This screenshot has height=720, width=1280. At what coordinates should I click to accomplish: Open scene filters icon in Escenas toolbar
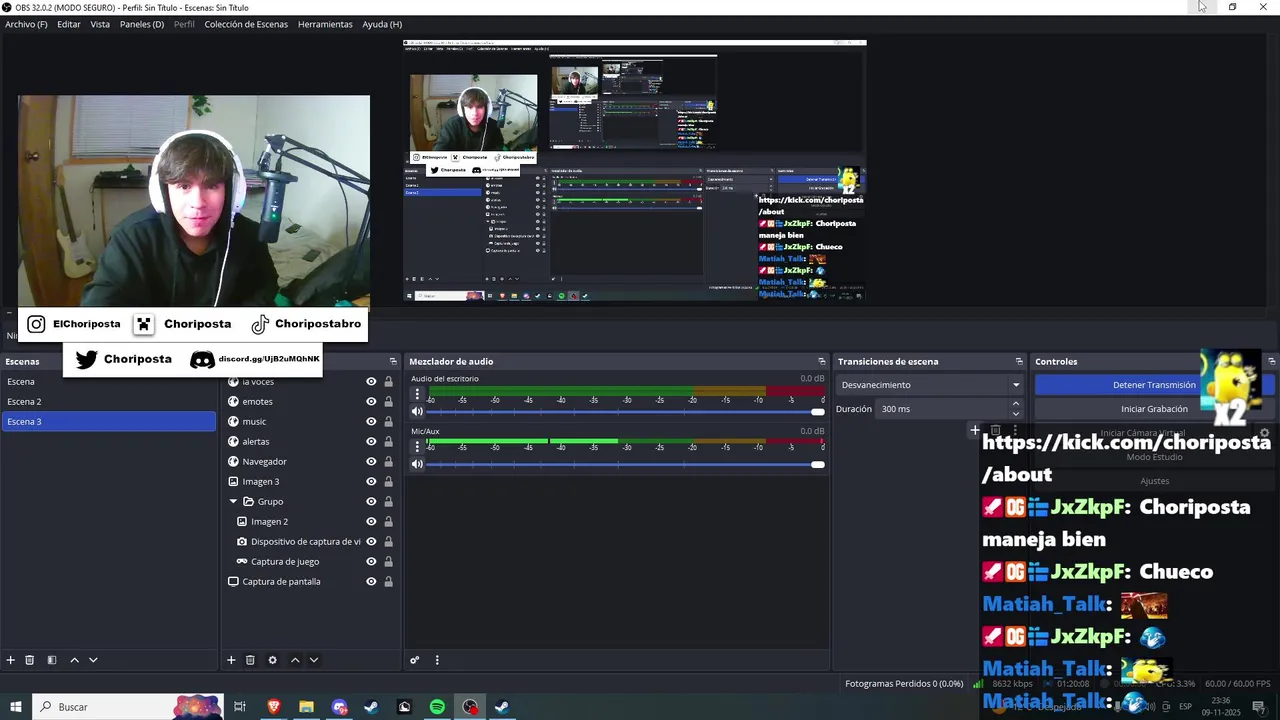point(52,660)
